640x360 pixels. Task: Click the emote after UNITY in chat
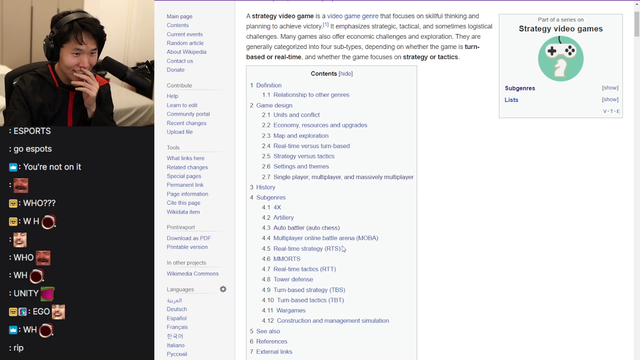(47, 293)
